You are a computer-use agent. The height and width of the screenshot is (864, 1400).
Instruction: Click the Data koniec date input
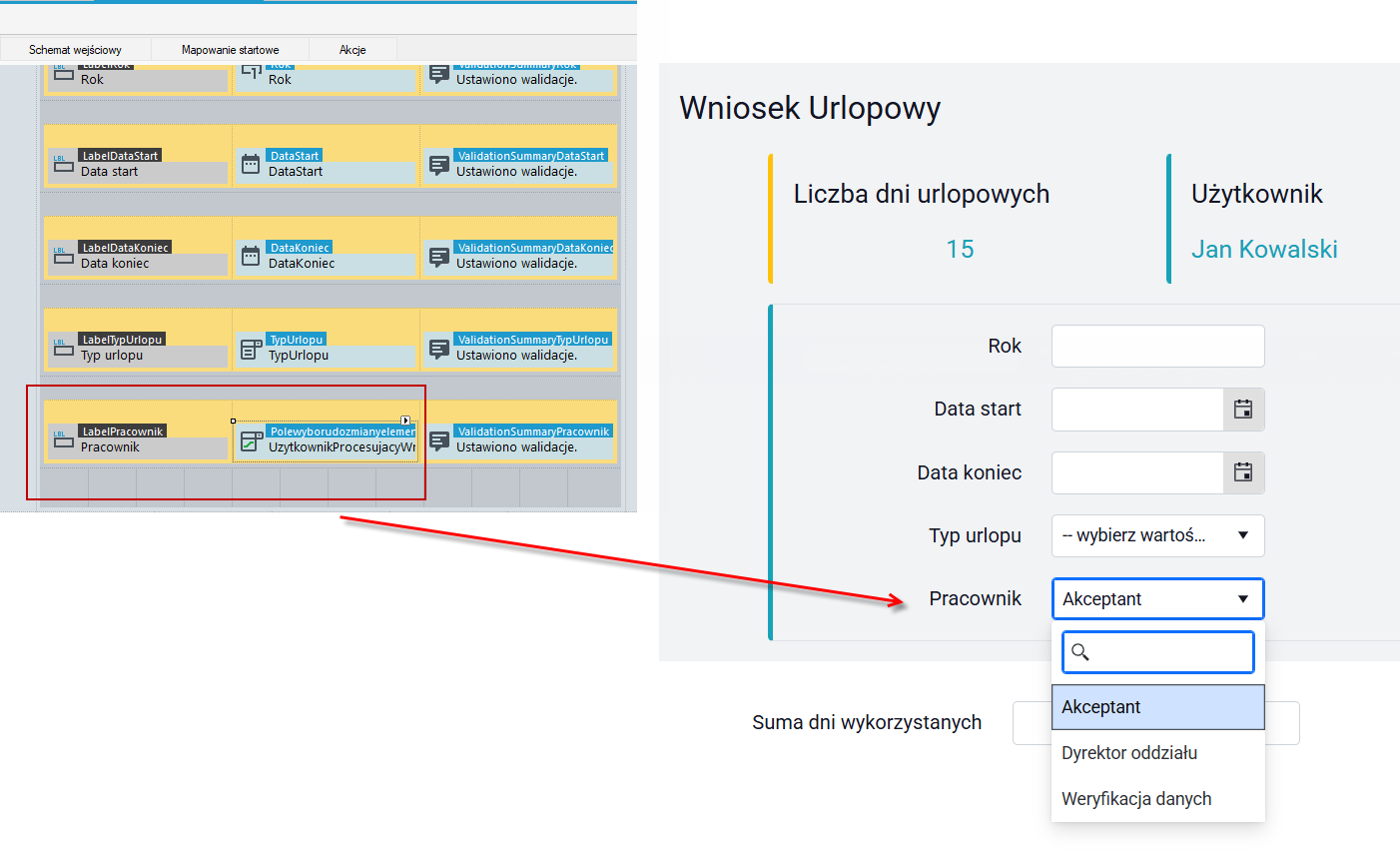1137,472
